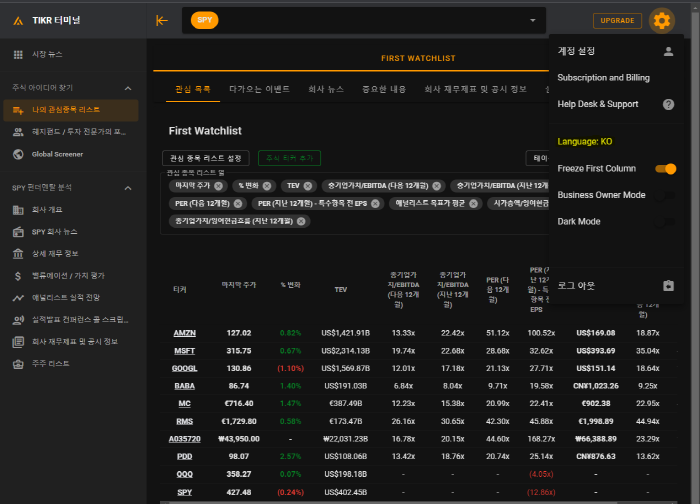The image size is (700, 504).
Task: Click SPY 회사 뉴스 radio icon
Action: [18, 232]
